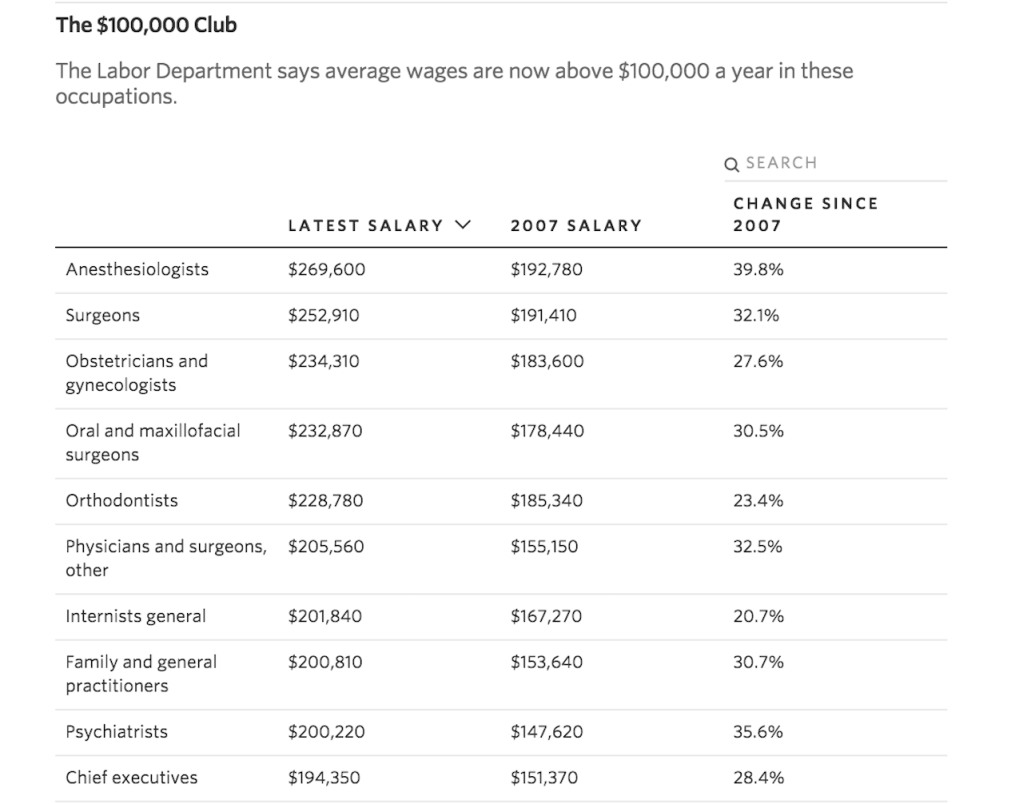Click Physicians and surgeons, other row

coord(165,558)
